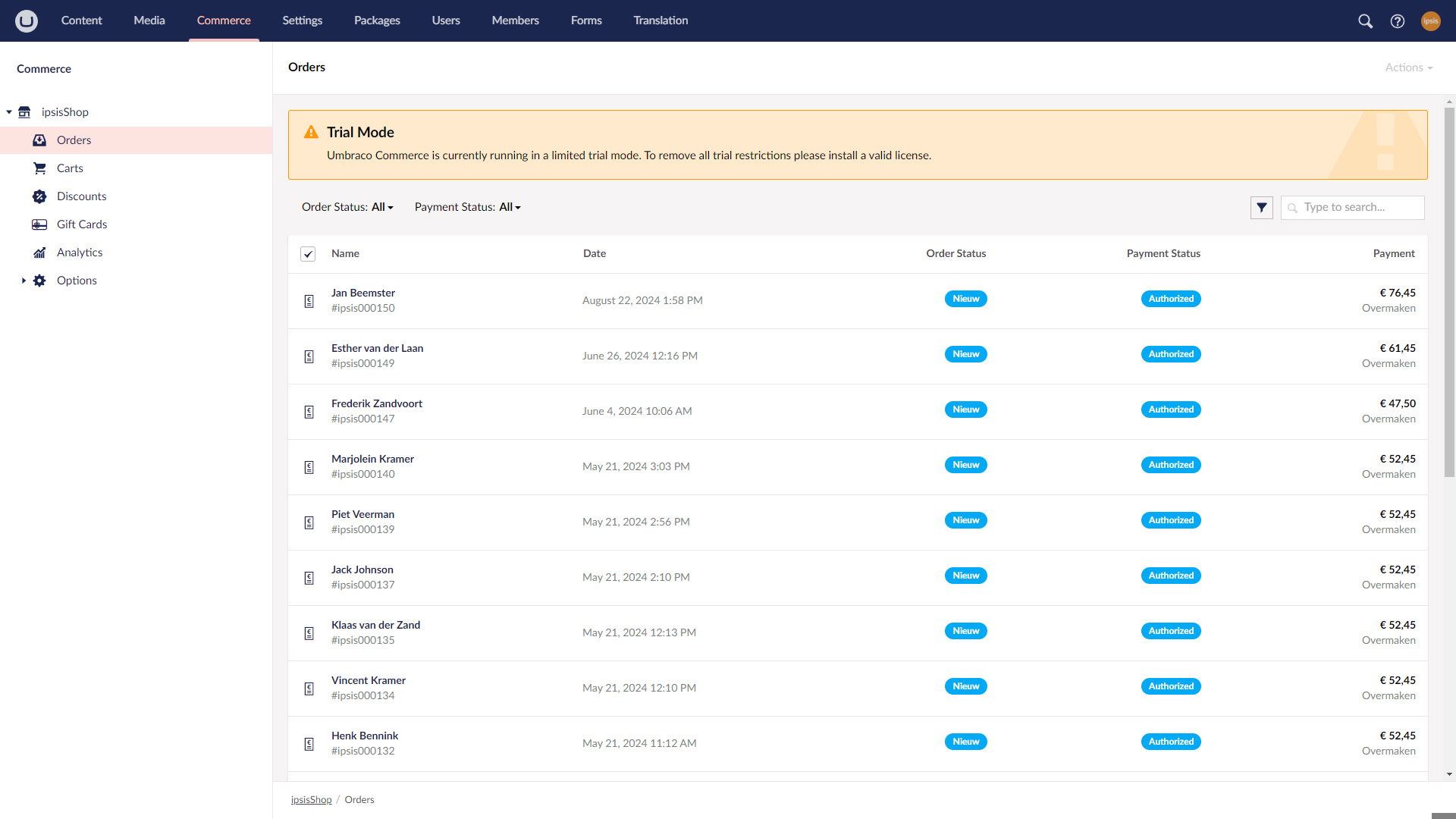The width and height of the screenshot is (1456, 819).
Task: Select the Carts shopping cart icon
Action: pos(39,168)
